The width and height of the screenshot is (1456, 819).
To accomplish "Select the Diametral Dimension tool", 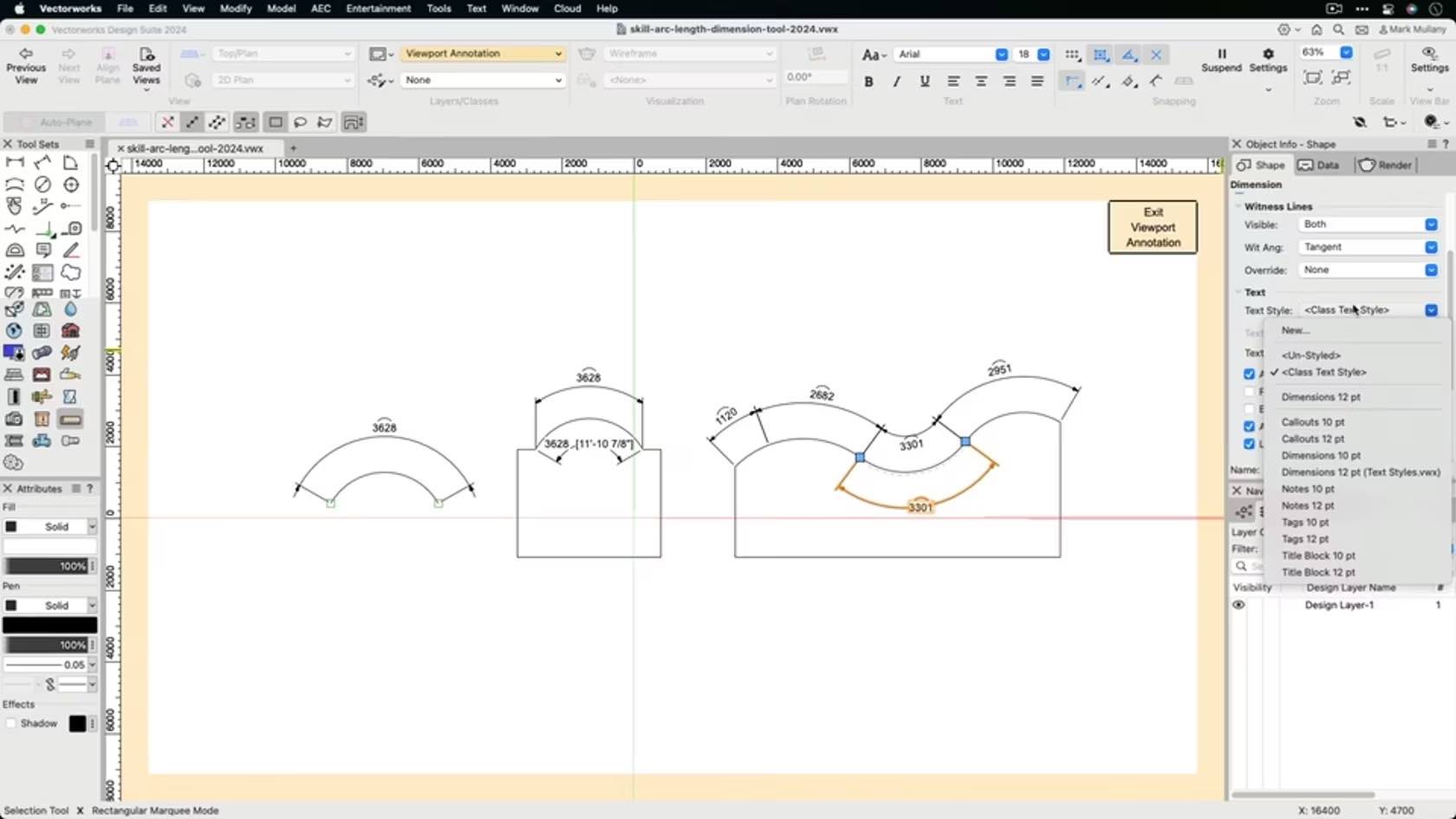I will tap(42, 185).
